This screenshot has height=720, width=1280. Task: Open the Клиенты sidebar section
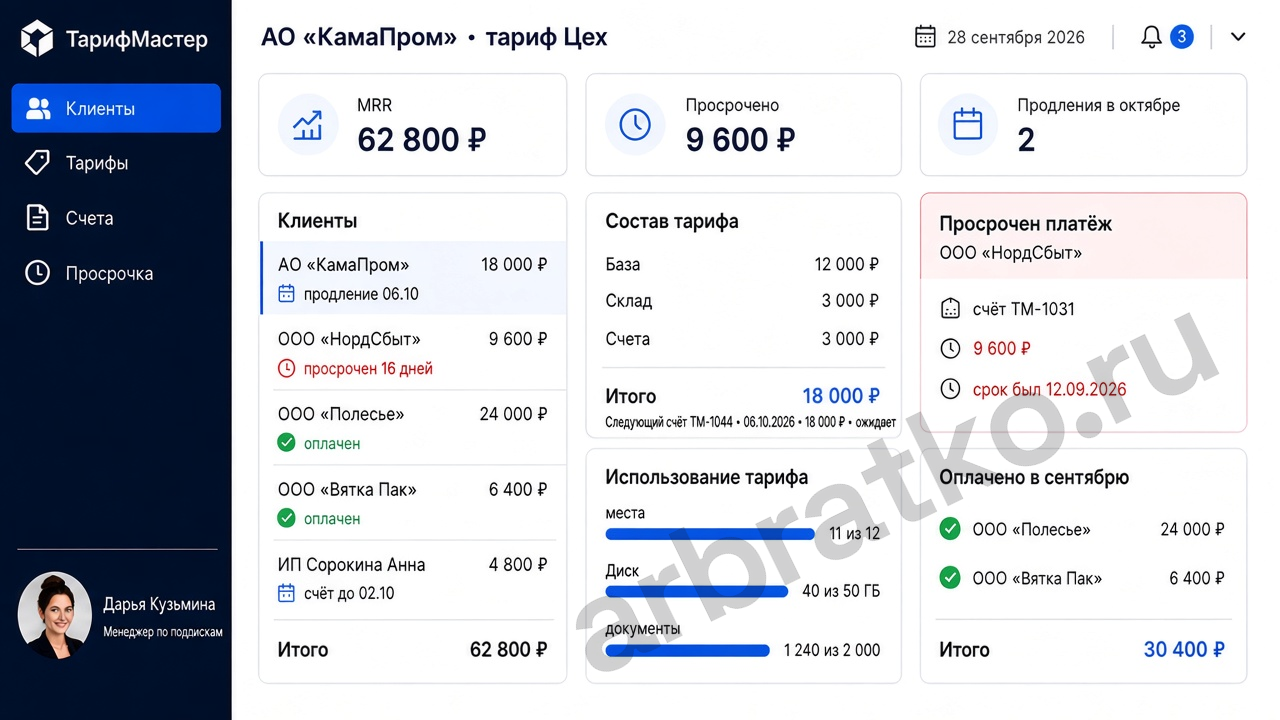coord(116,108)
